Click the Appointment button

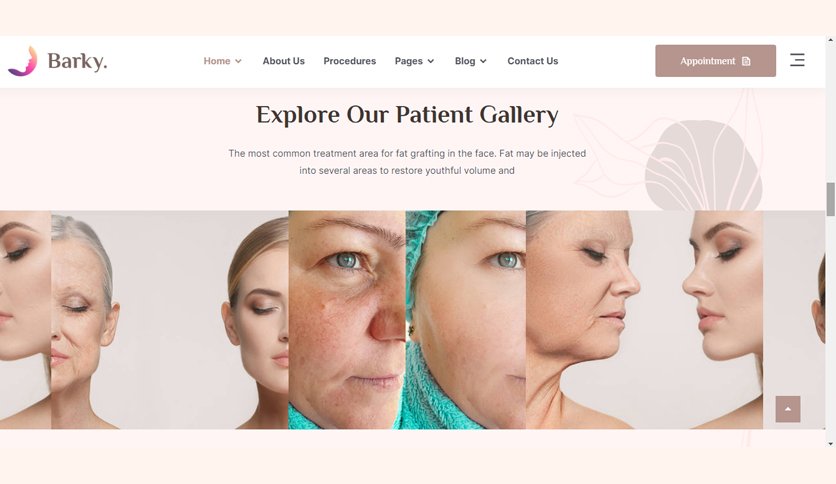[x=715, y=61]
